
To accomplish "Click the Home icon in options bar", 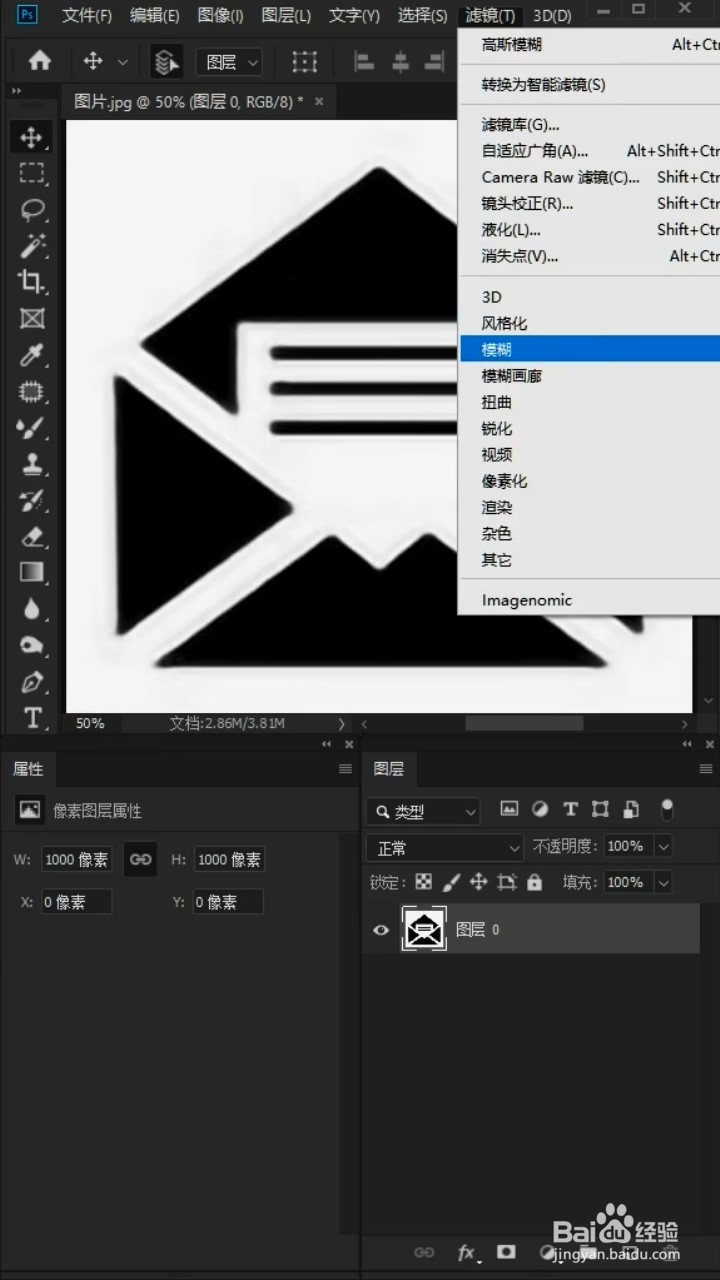I will coord(40,61).
